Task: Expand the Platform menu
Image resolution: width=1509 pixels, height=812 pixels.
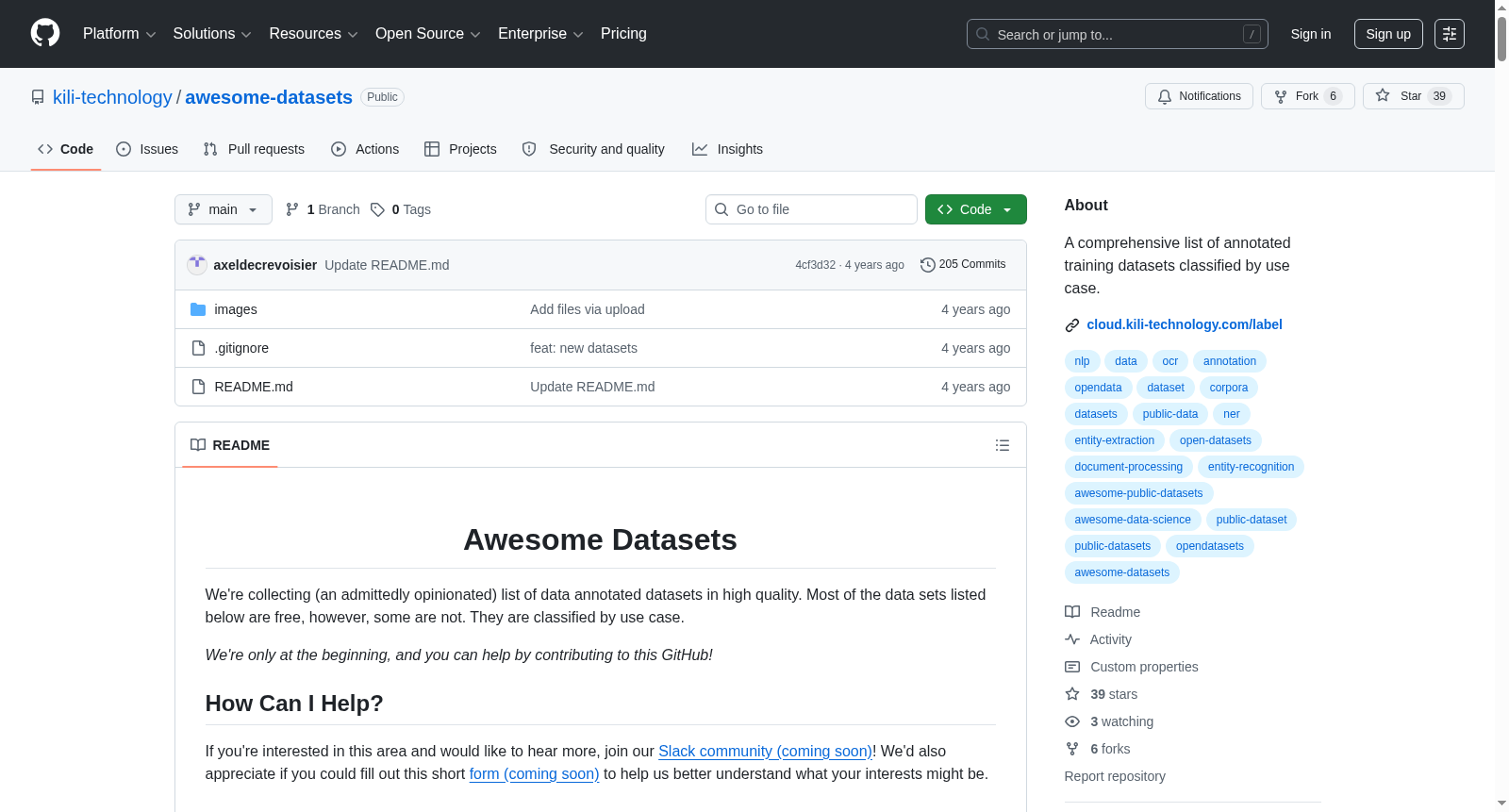Action: pos(119,34)
